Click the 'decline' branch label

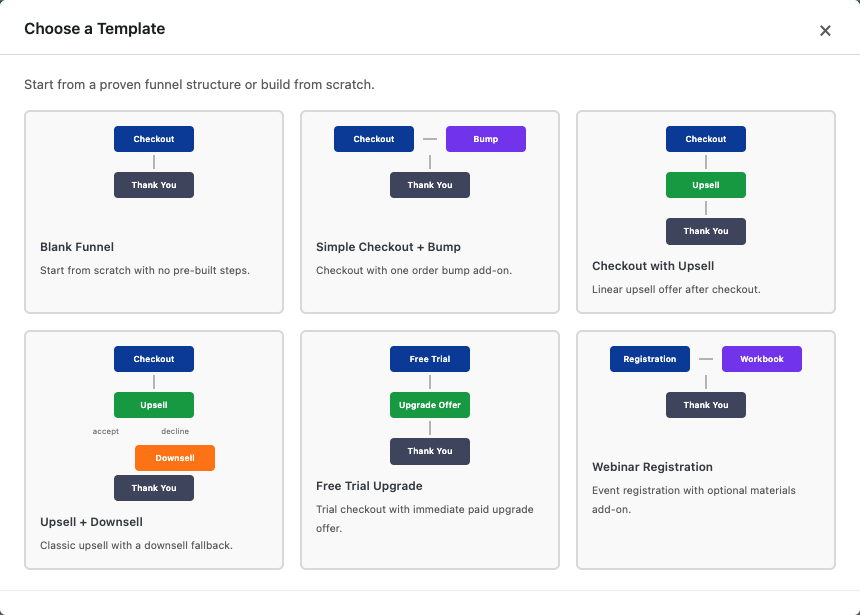[x=174, y=431]
